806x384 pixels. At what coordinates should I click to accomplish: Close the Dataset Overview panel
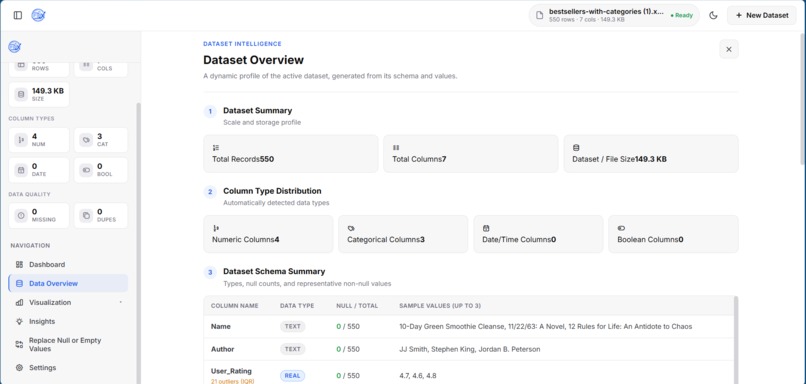[x=728, y=49]
